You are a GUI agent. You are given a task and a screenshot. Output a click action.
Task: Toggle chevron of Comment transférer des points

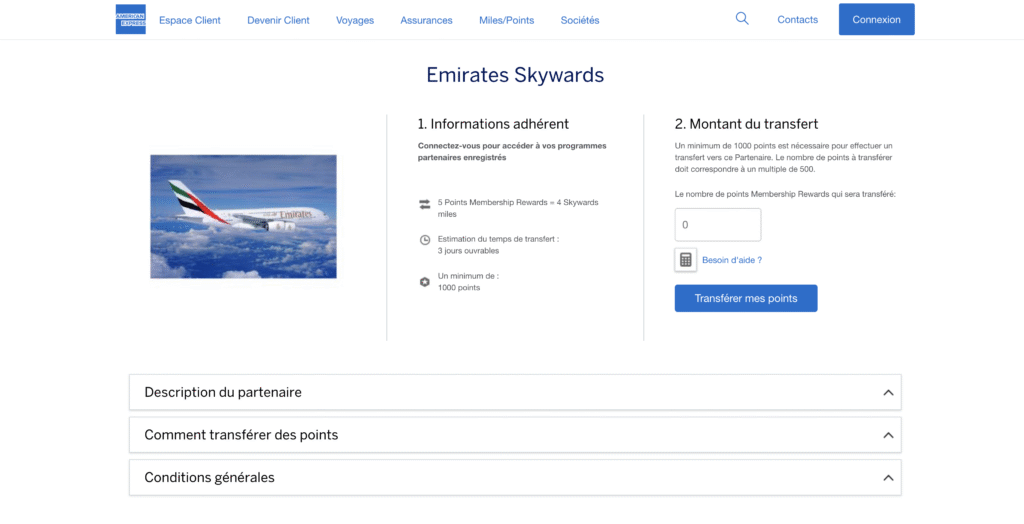tap(888, 435)
